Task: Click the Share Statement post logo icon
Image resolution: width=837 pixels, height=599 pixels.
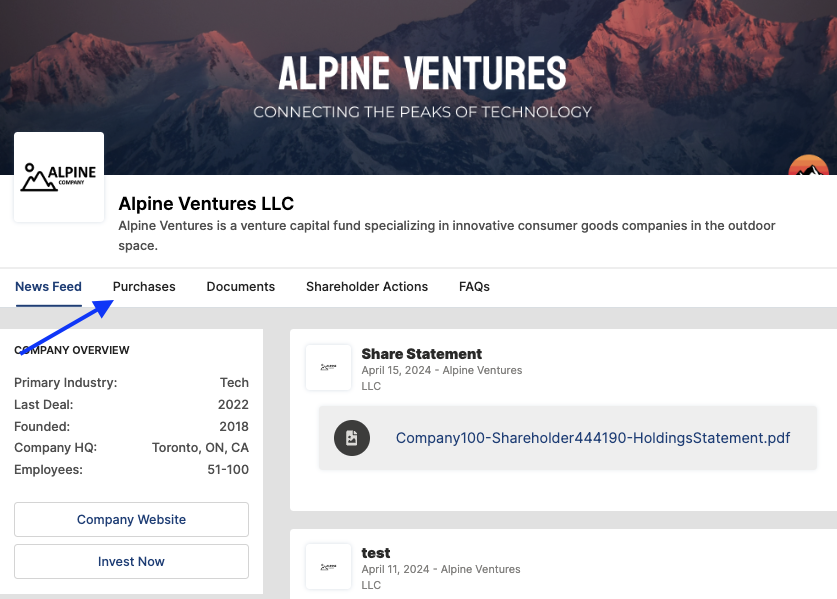Action: 328,367
